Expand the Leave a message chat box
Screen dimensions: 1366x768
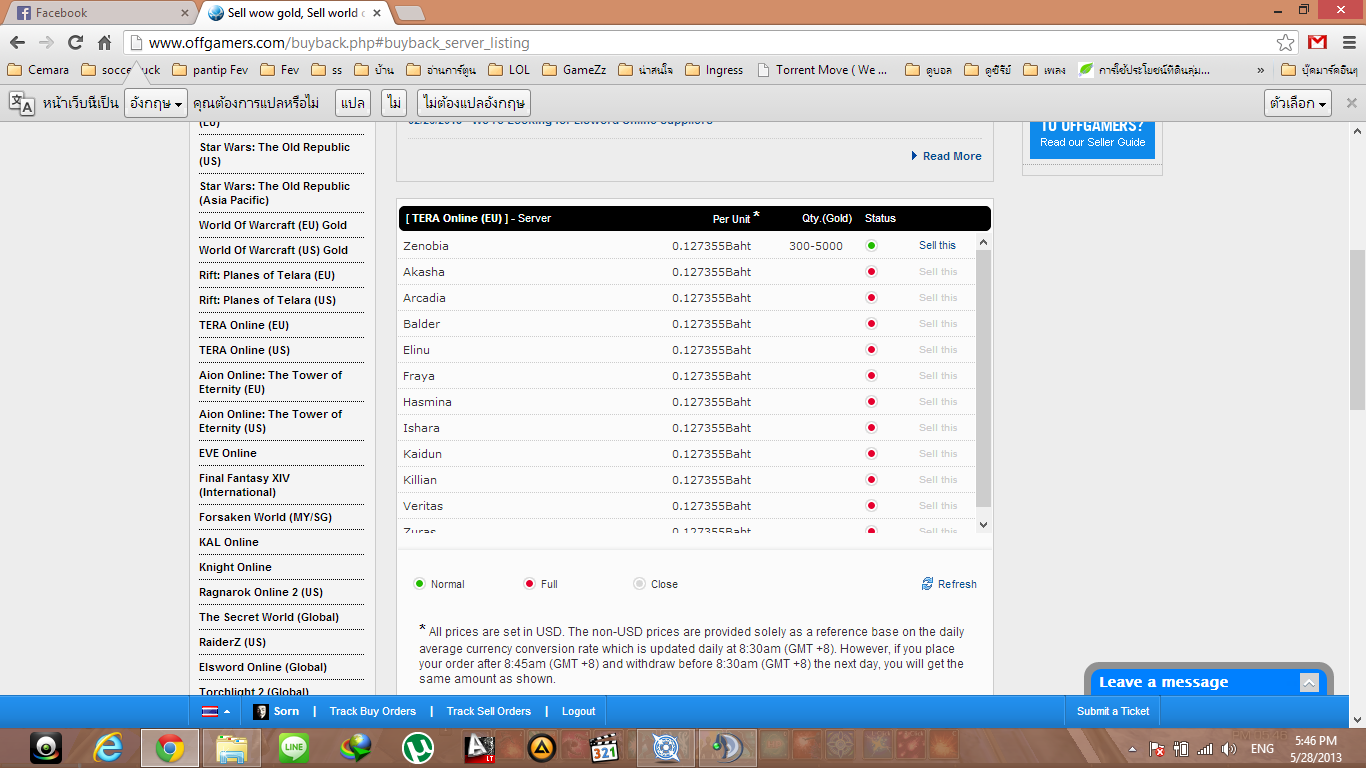1309,682
